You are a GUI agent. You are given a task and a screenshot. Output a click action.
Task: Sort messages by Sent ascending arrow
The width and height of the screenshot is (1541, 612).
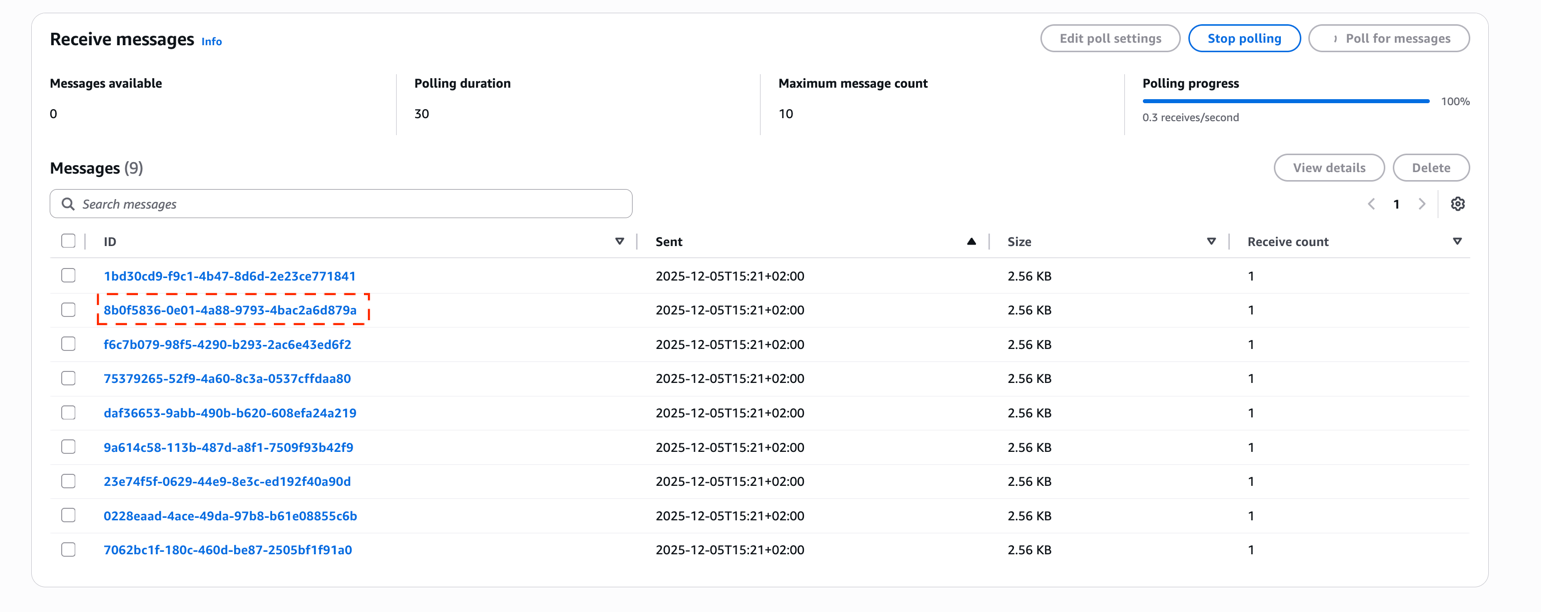pos(971,242)
